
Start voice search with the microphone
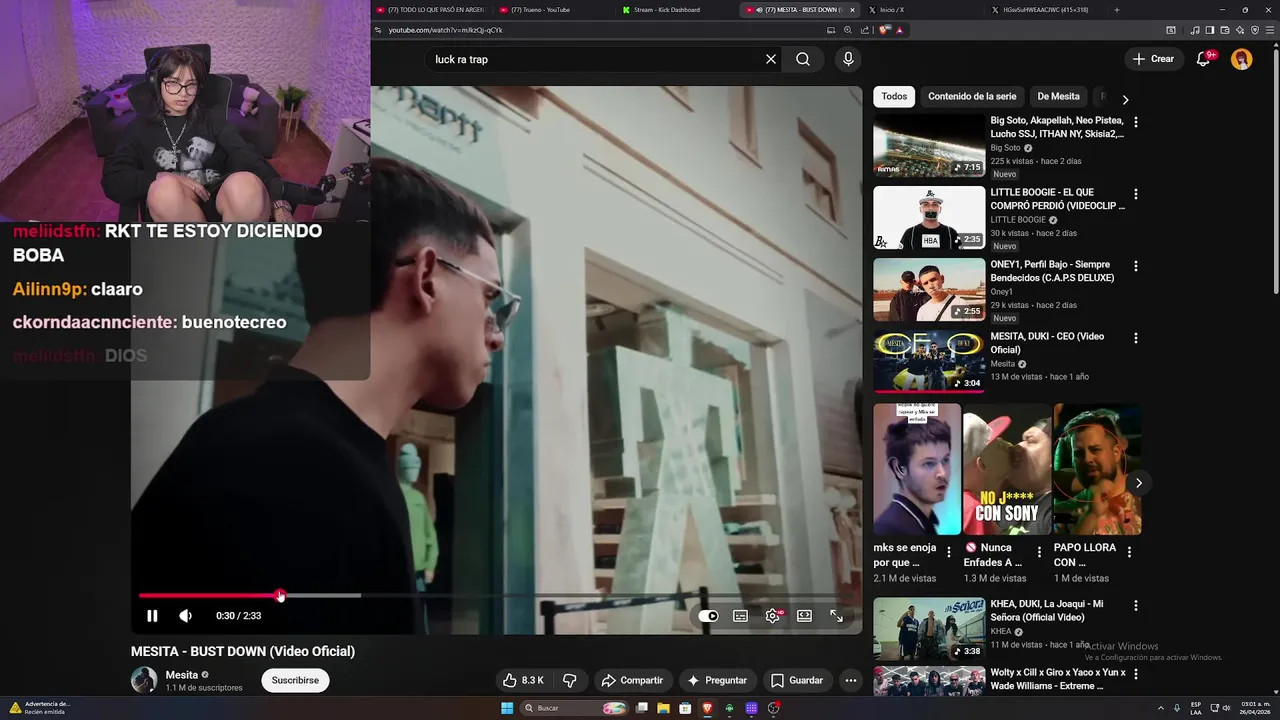848,59
